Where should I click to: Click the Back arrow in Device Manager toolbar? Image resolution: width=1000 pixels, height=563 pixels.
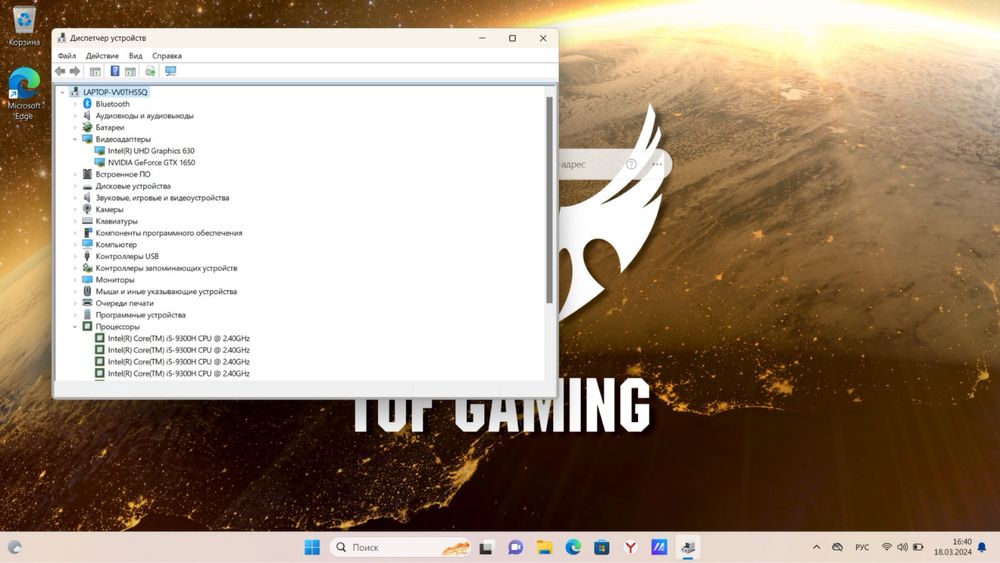60,71
